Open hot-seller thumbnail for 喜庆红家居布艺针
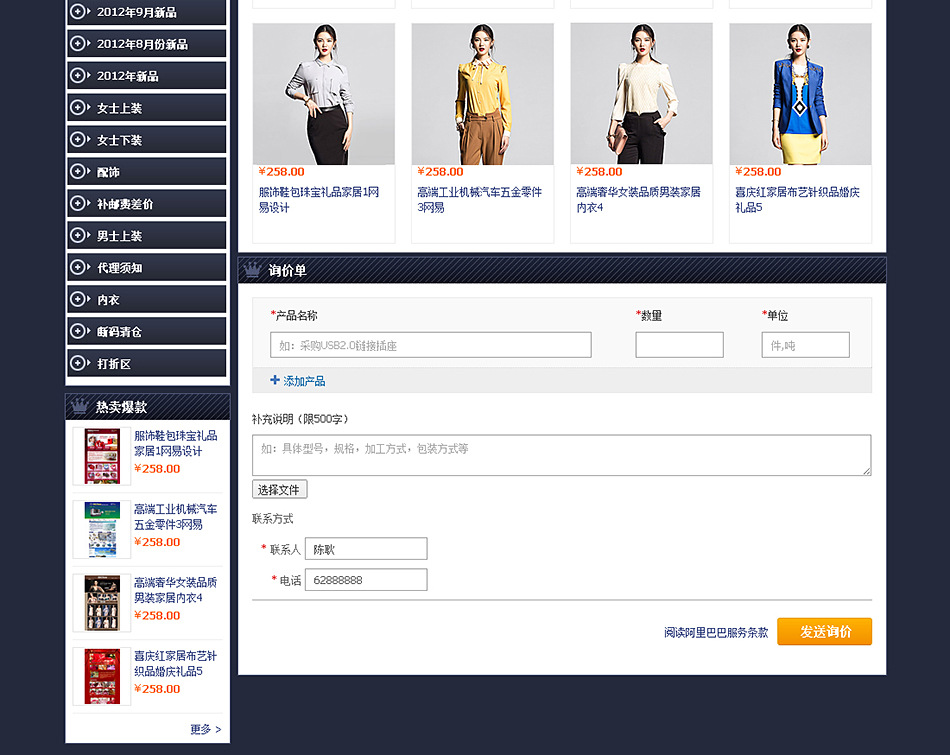Viewport: 950px width, 755px height. (x=102, y=676)
